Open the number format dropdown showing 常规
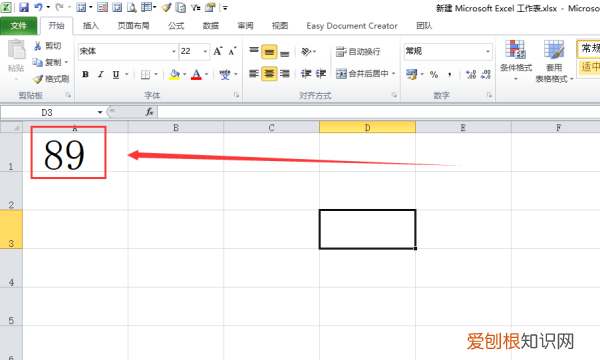 pyautogui.click(x=488, y=51)
